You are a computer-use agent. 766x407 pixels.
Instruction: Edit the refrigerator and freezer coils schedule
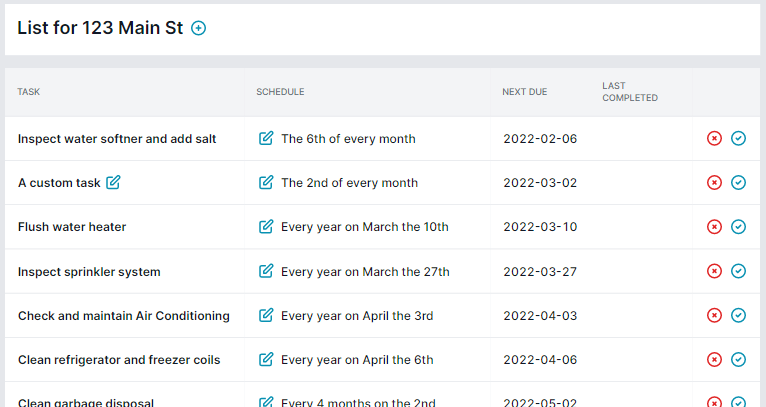pyautogui.click(x=265, y=359)
